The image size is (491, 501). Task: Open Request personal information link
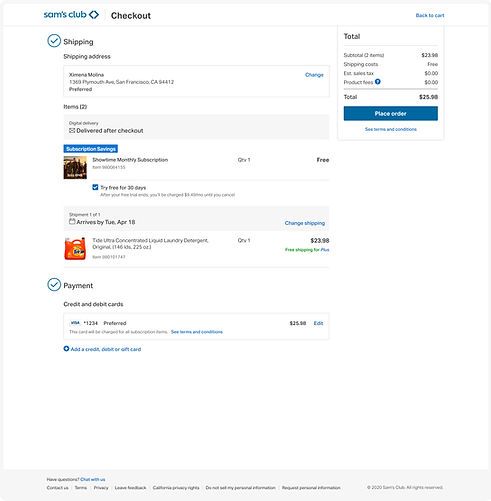point(311,488)
